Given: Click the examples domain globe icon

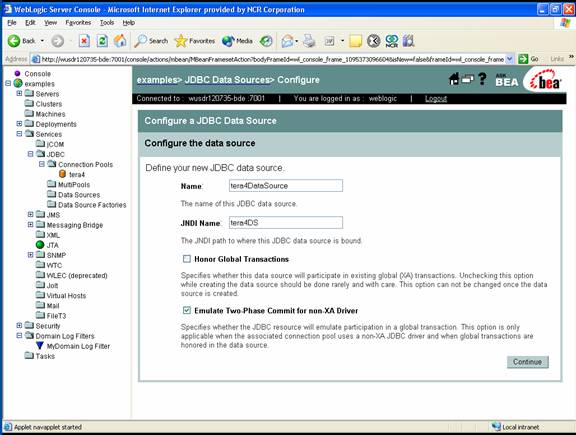Looking at the screenshot, I should (x=18, y=83).
